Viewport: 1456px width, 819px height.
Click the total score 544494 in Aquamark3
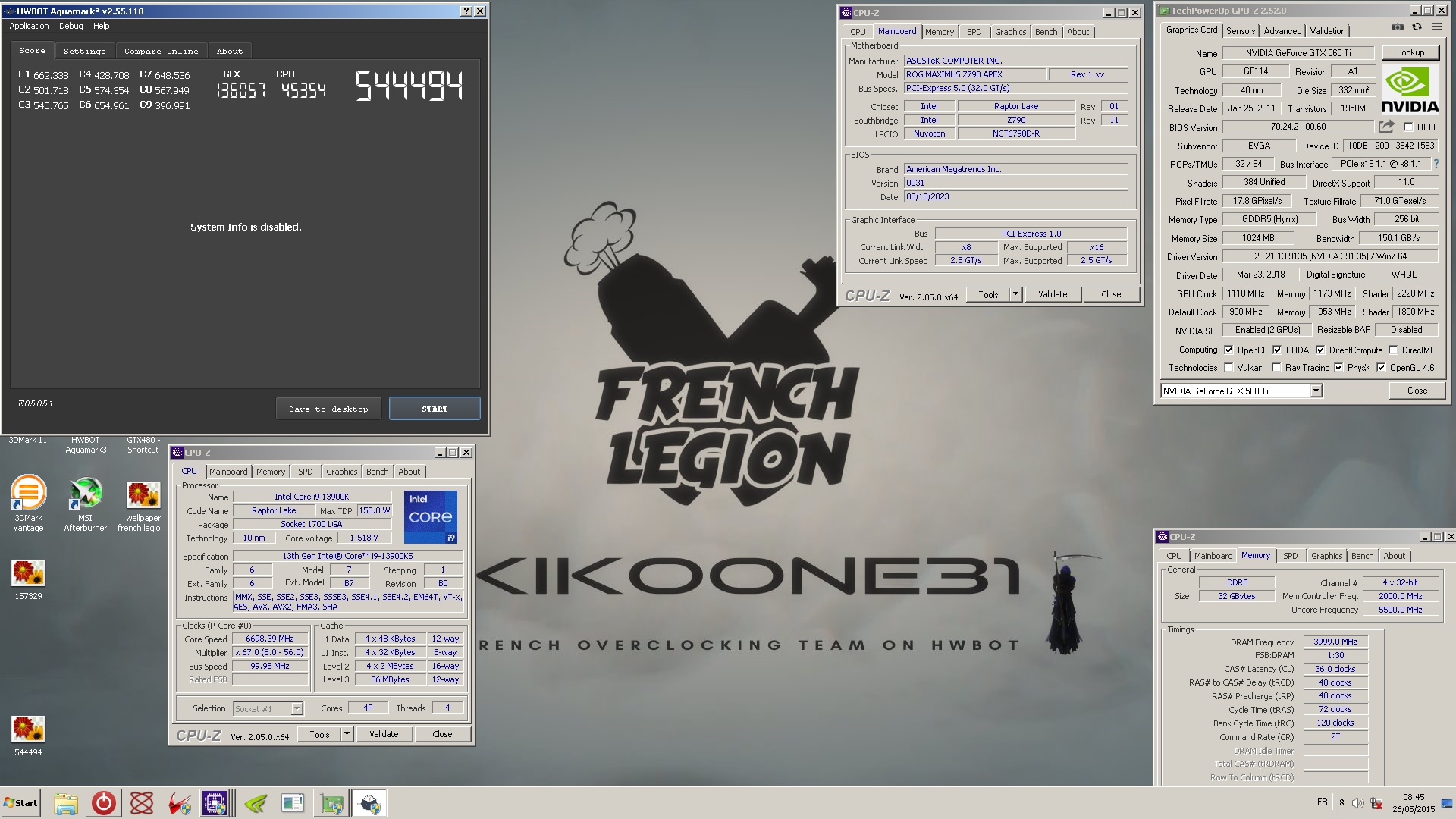coord(409,86)
